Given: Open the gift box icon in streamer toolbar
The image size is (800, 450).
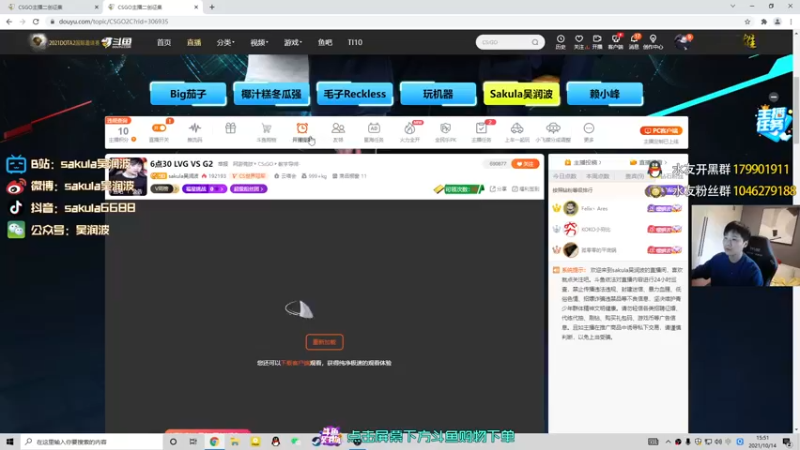Looking at the screenshot, I should [x=231, y=128].
